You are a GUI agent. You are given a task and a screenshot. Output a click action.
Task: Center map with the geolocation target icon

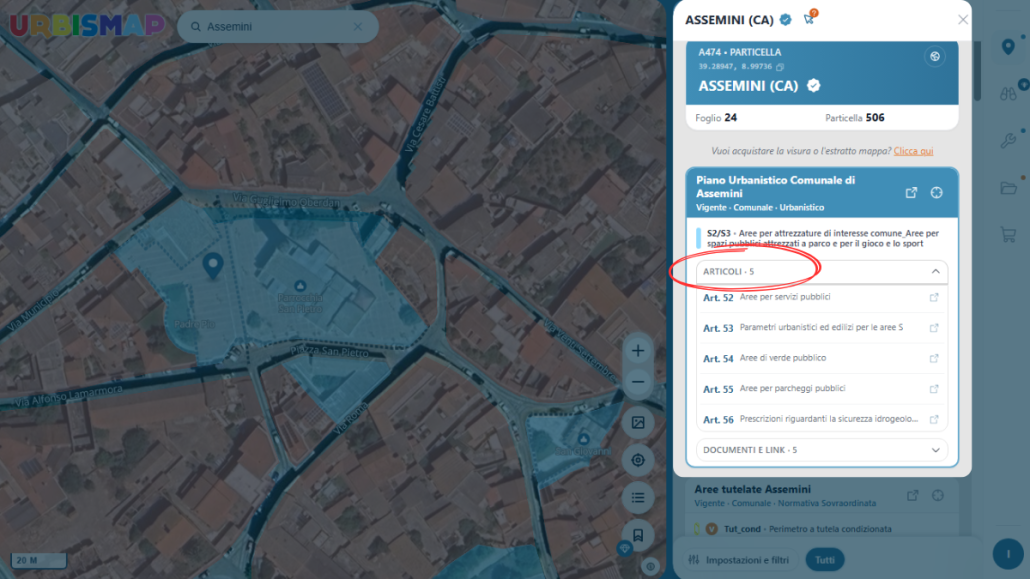[638, 460]
